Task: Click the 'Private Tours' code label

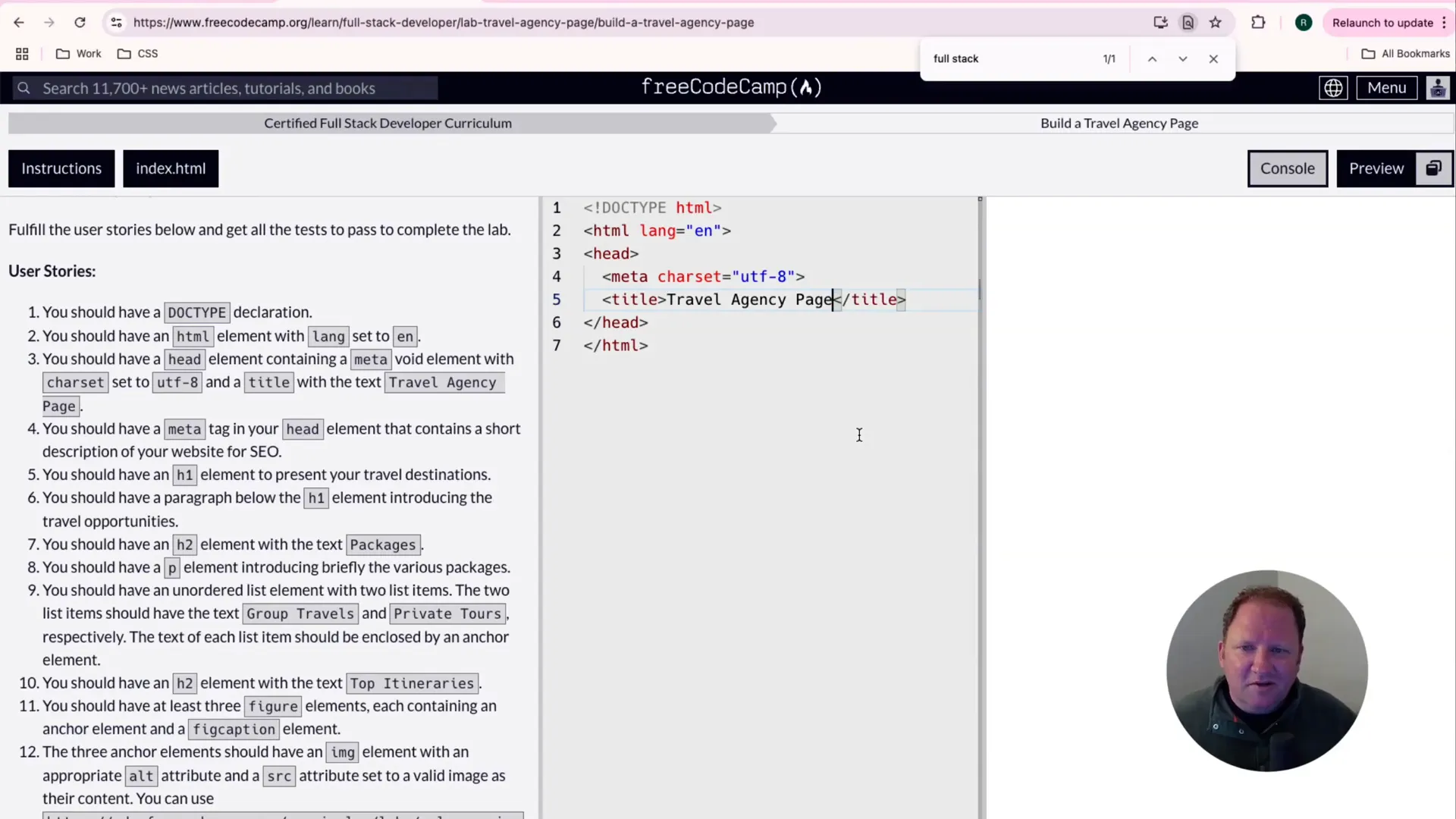Action: tap(447, 614)
